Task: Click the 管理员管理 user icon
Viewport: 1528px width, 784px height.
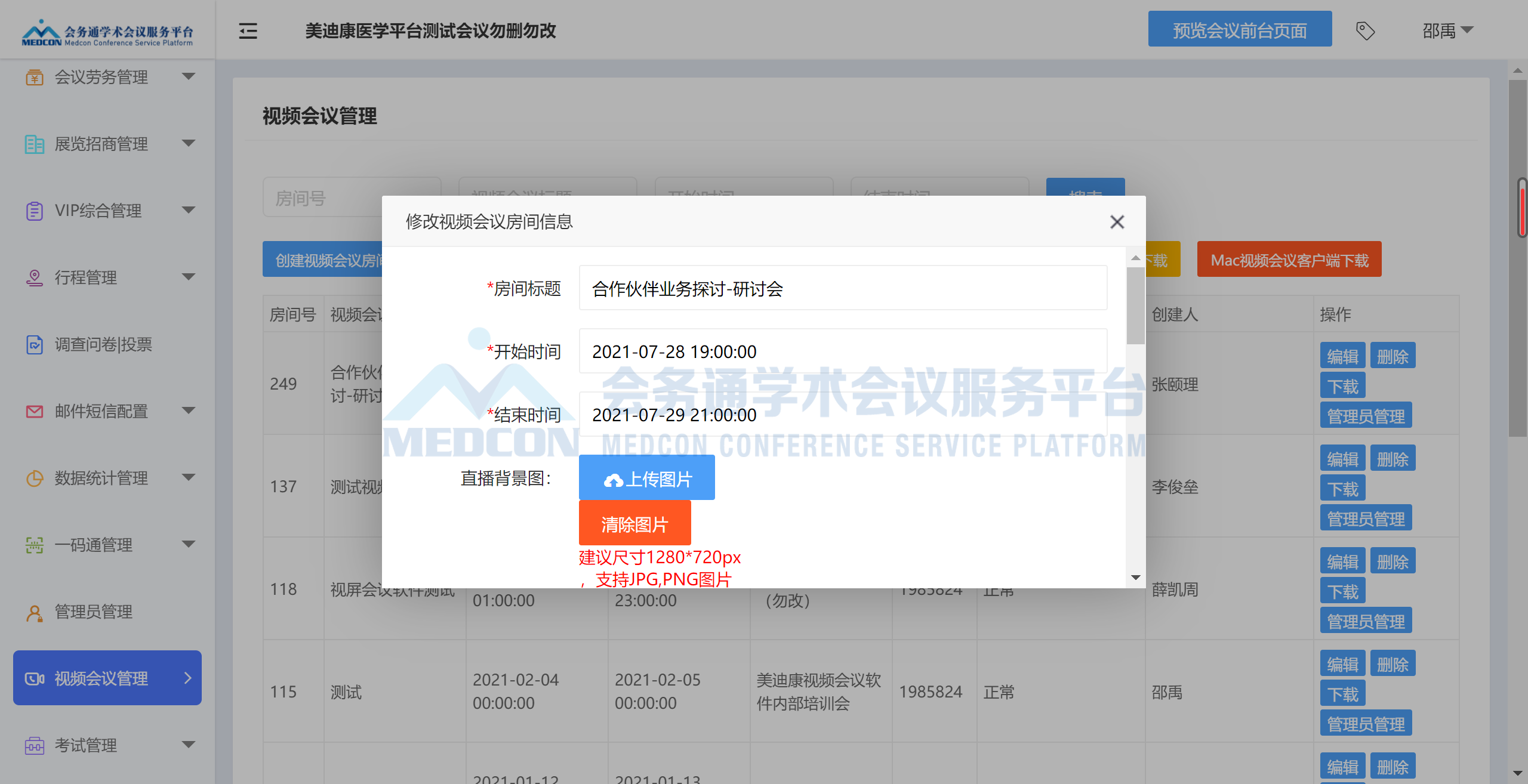Action: 35,613
